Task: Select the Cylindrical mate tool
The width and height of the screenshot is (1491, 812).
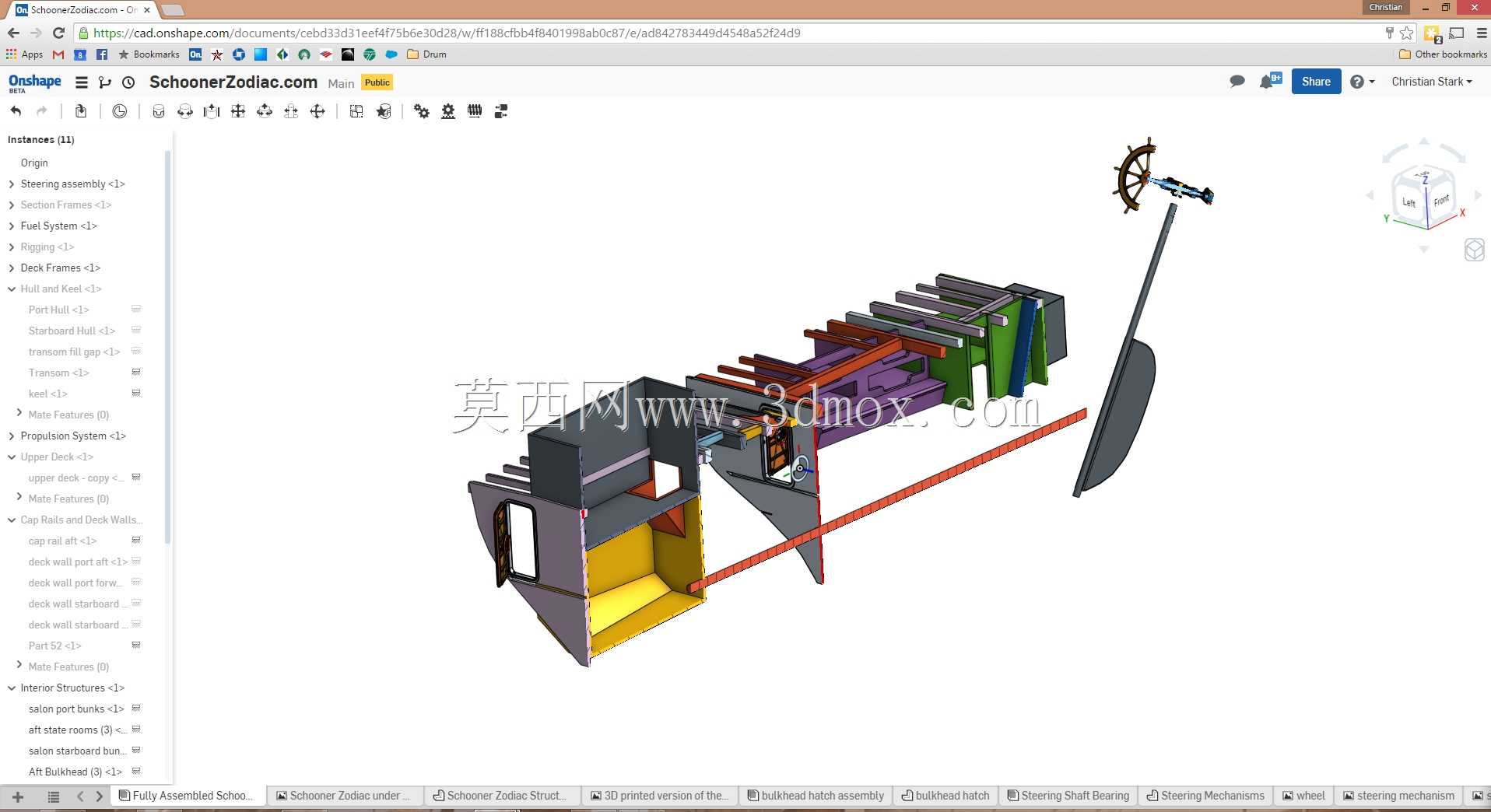Action: click(x=265, y=111)
